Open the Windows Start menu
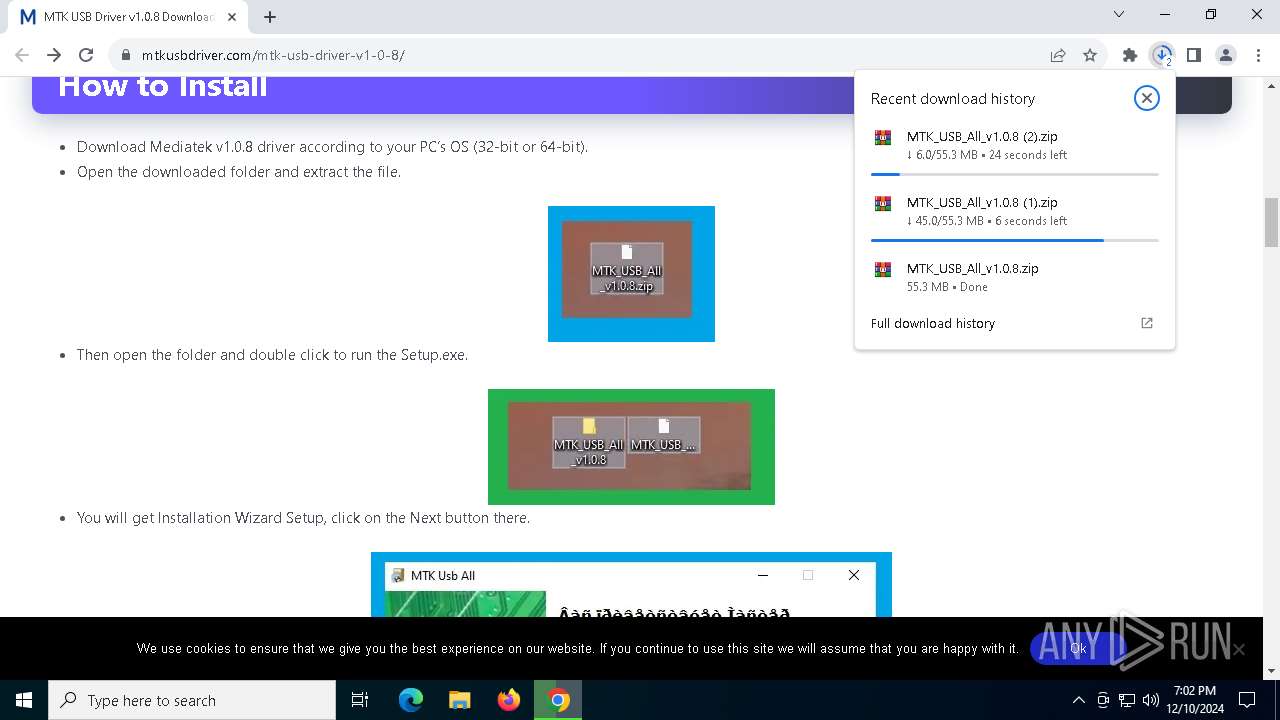Screen dimensions: 1280x720 24,700
